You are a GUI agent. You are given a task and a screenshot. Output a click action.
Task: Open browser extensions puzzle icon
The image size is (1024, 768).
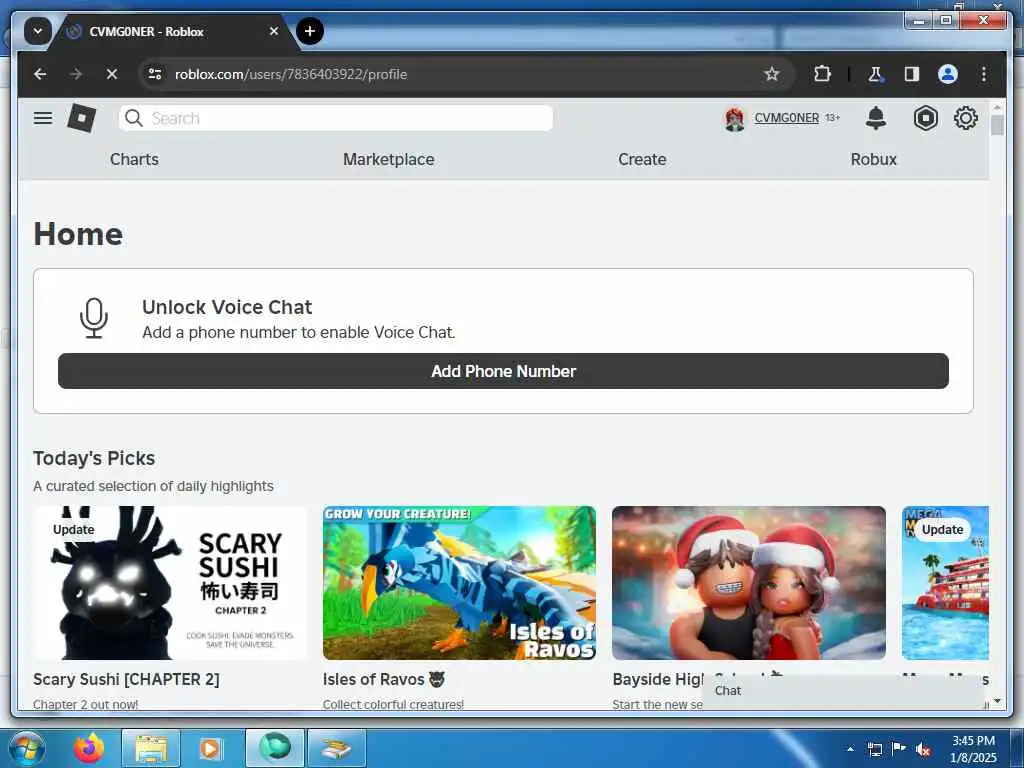click(822, 74)
